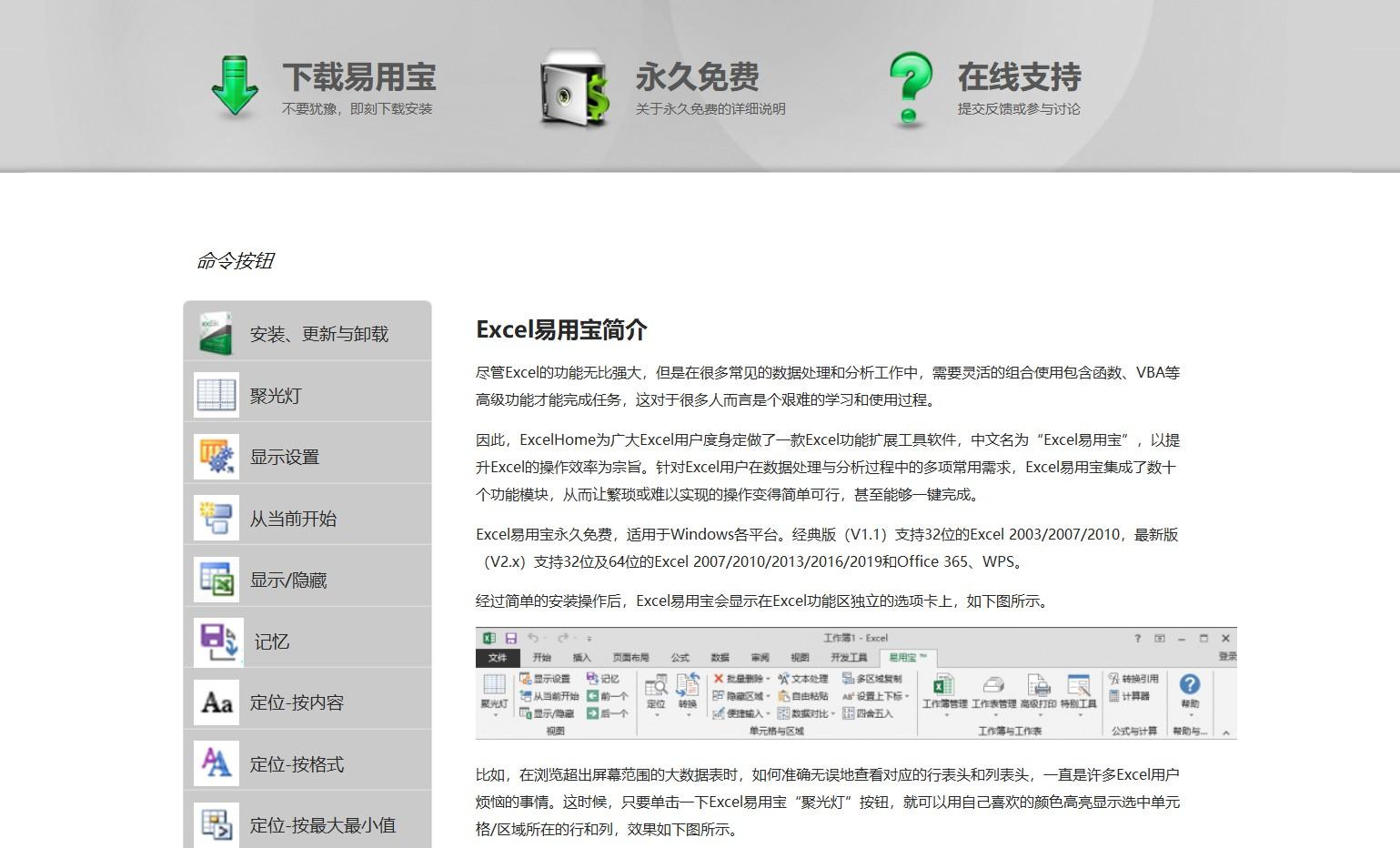Select the 安装、更新与卸载 sidebar icon
The image size is (1400, 848).
point(215,332)
